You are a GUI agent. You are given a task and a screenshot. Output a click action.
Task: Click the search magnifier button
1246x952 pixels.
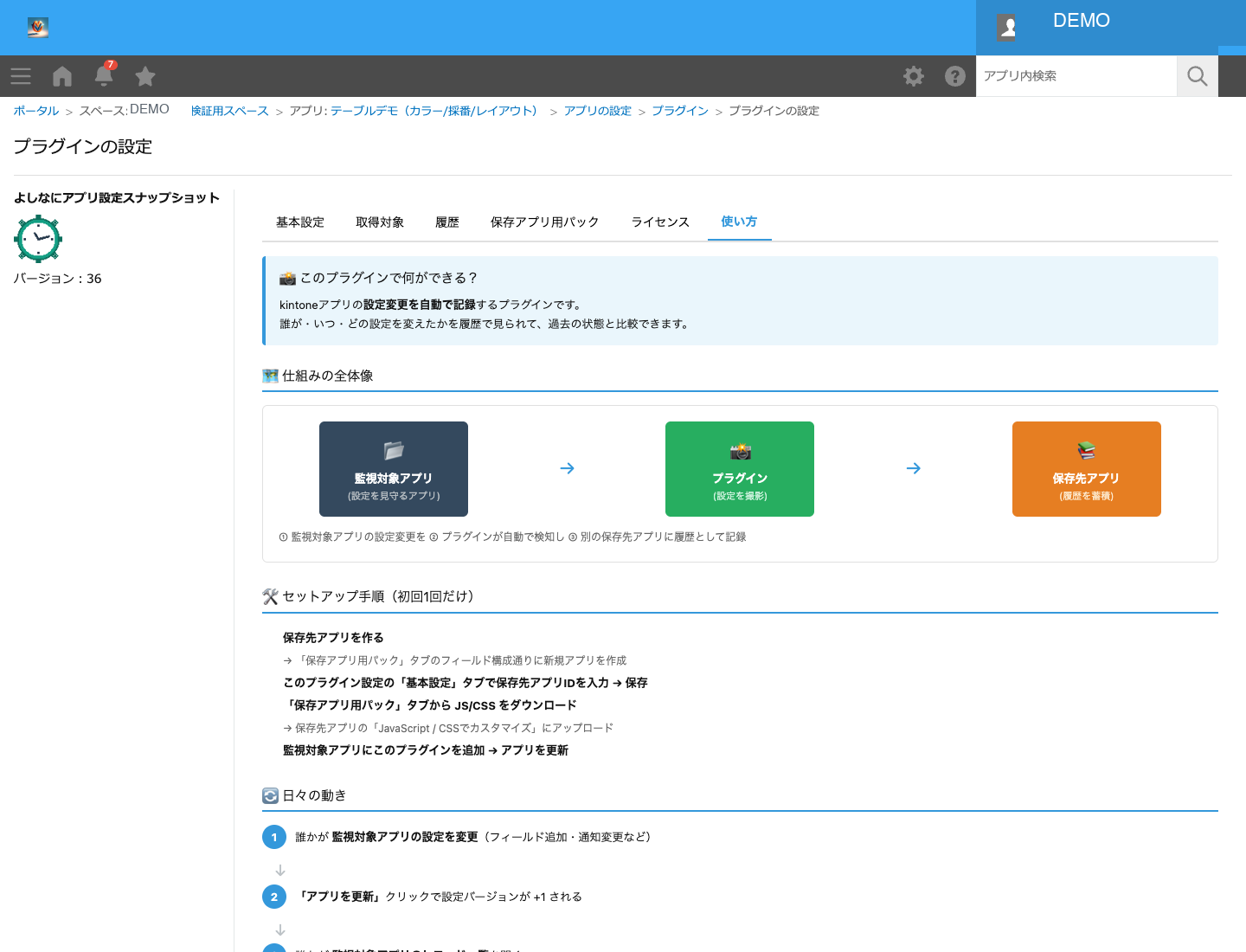click(x=1198, y=76)
